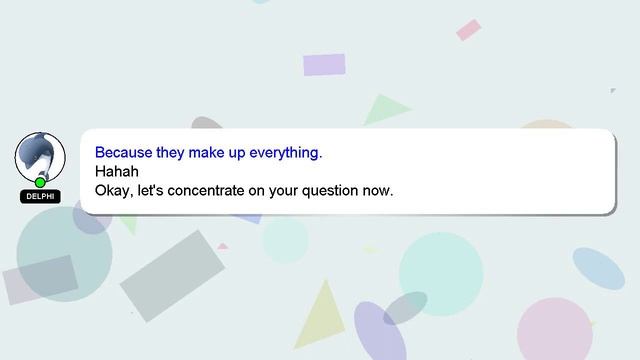This screenshot has height=360, width=640.
Task: Click the green online status dot
Action: click(40, 182)
